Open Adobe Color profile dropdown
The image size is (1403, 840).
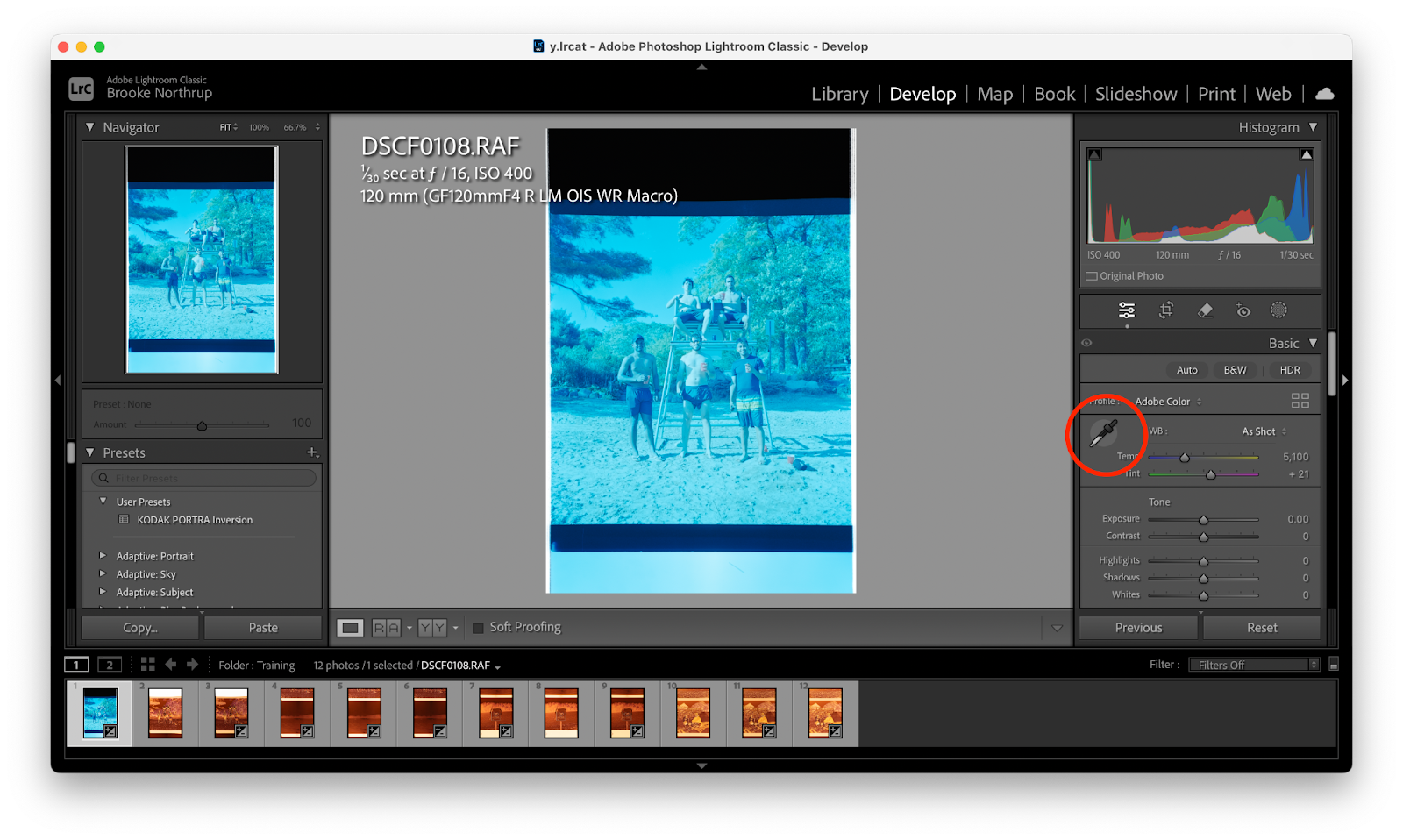[1169, 402]
